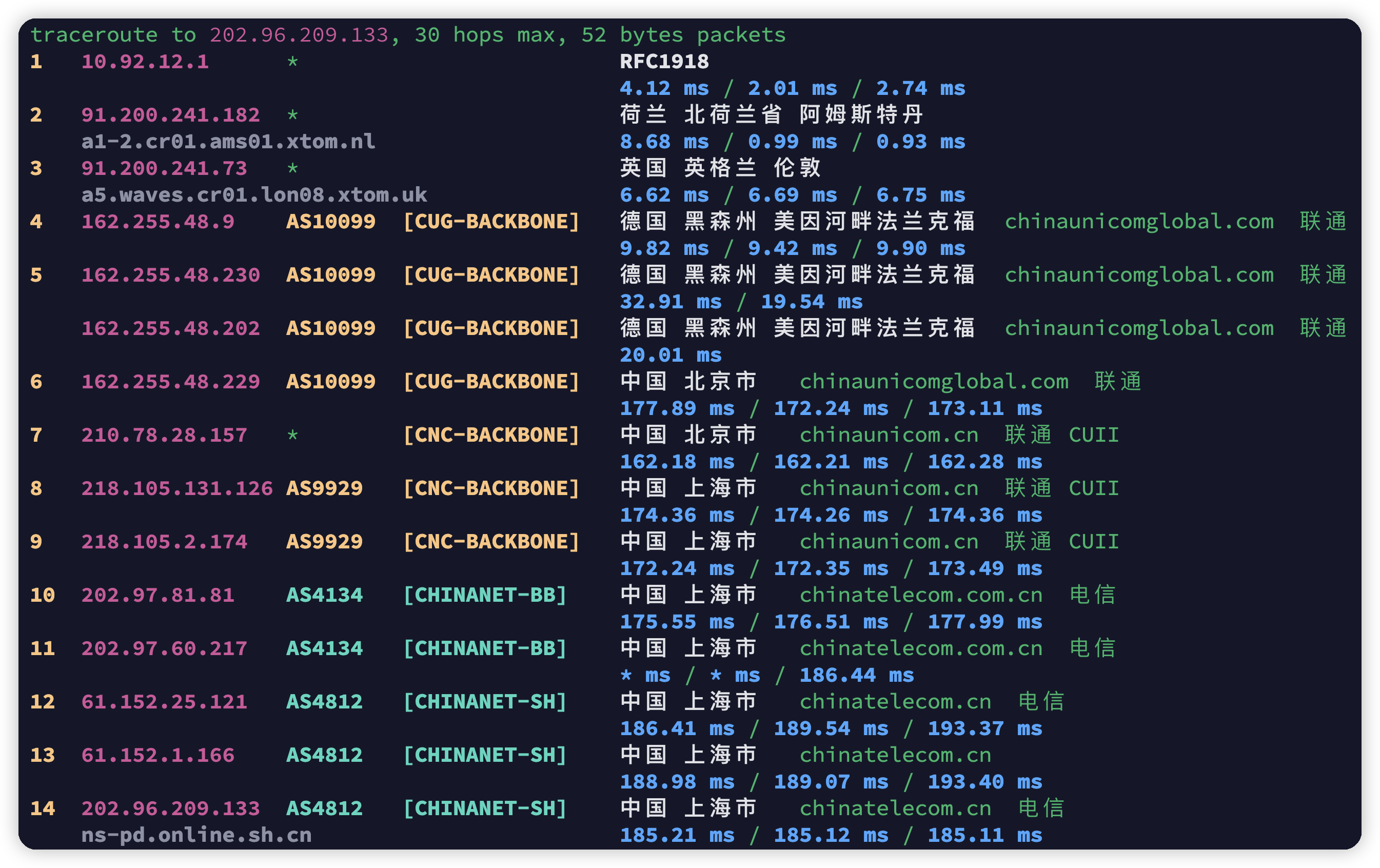This screenshot has width=1380, height=868.
Task: Select hop 12 IP 61.152.25.121
Action: tap(165, 701)
